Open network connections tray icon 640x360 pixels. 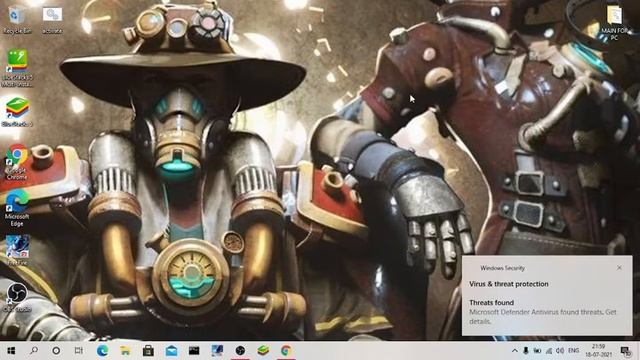549,351
